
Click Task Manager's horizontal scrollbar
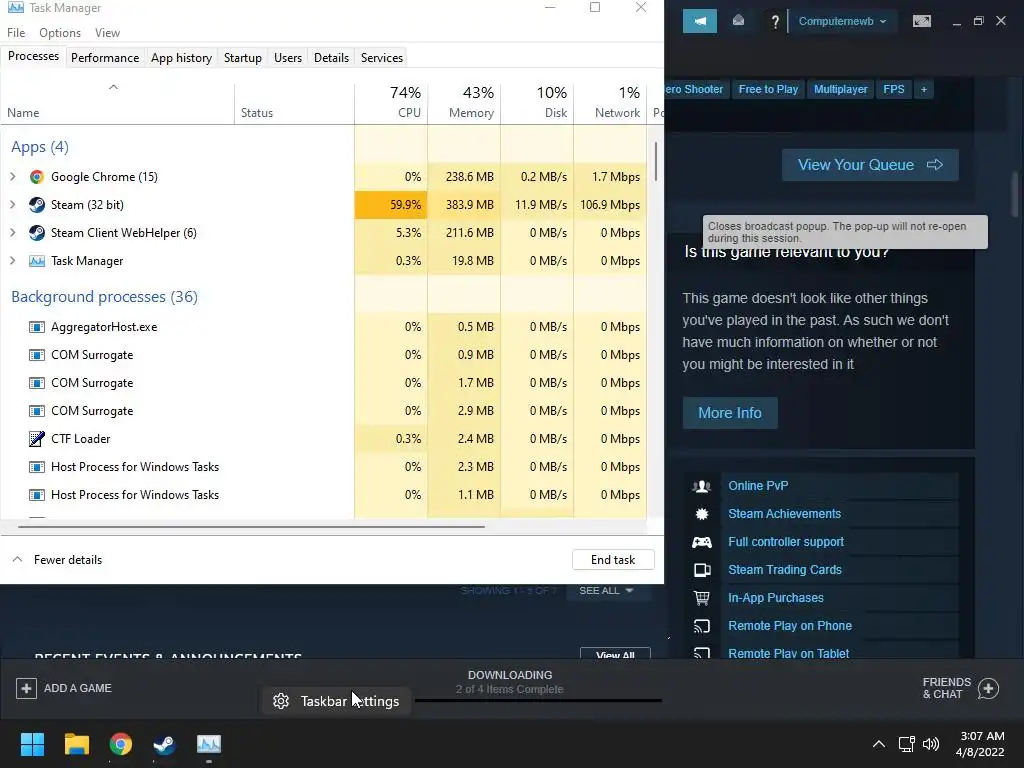pos(251,526)
